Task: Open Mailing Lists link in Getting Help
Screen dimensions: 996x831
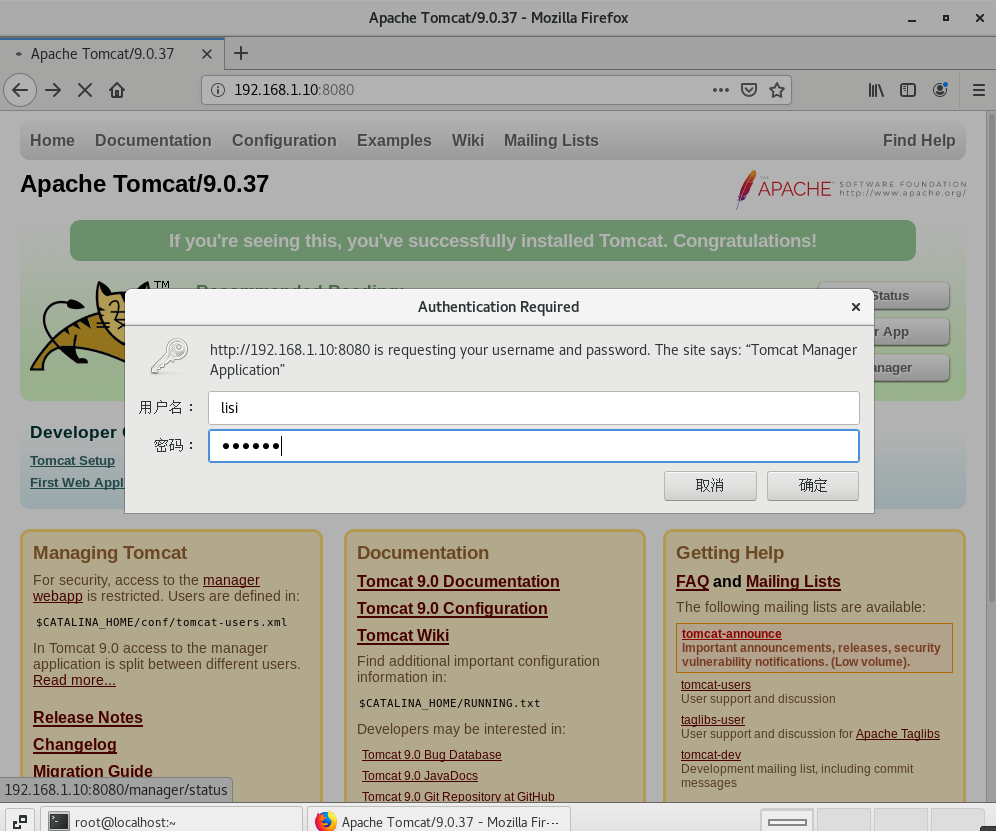Action: click(x=793, y=581)
